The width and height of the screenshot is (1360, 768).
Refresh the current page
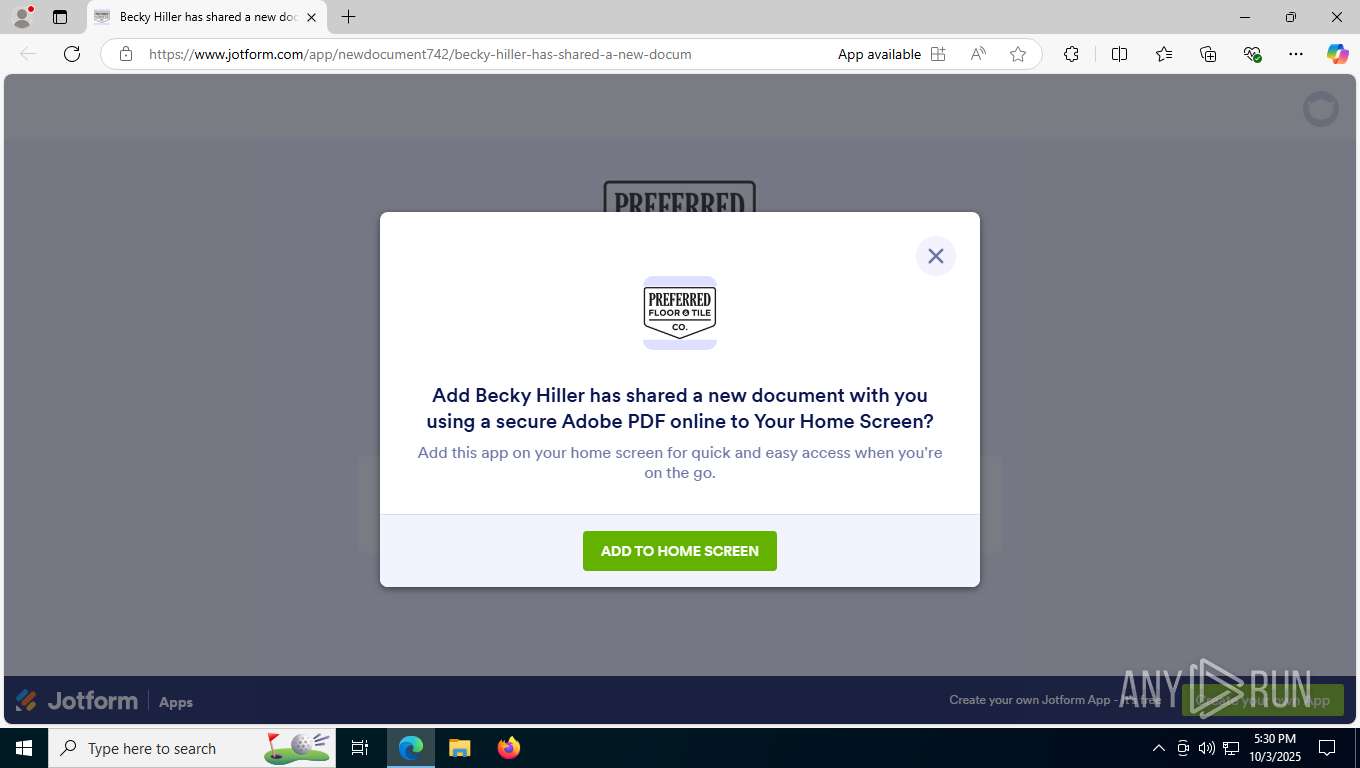pos(72,54)
